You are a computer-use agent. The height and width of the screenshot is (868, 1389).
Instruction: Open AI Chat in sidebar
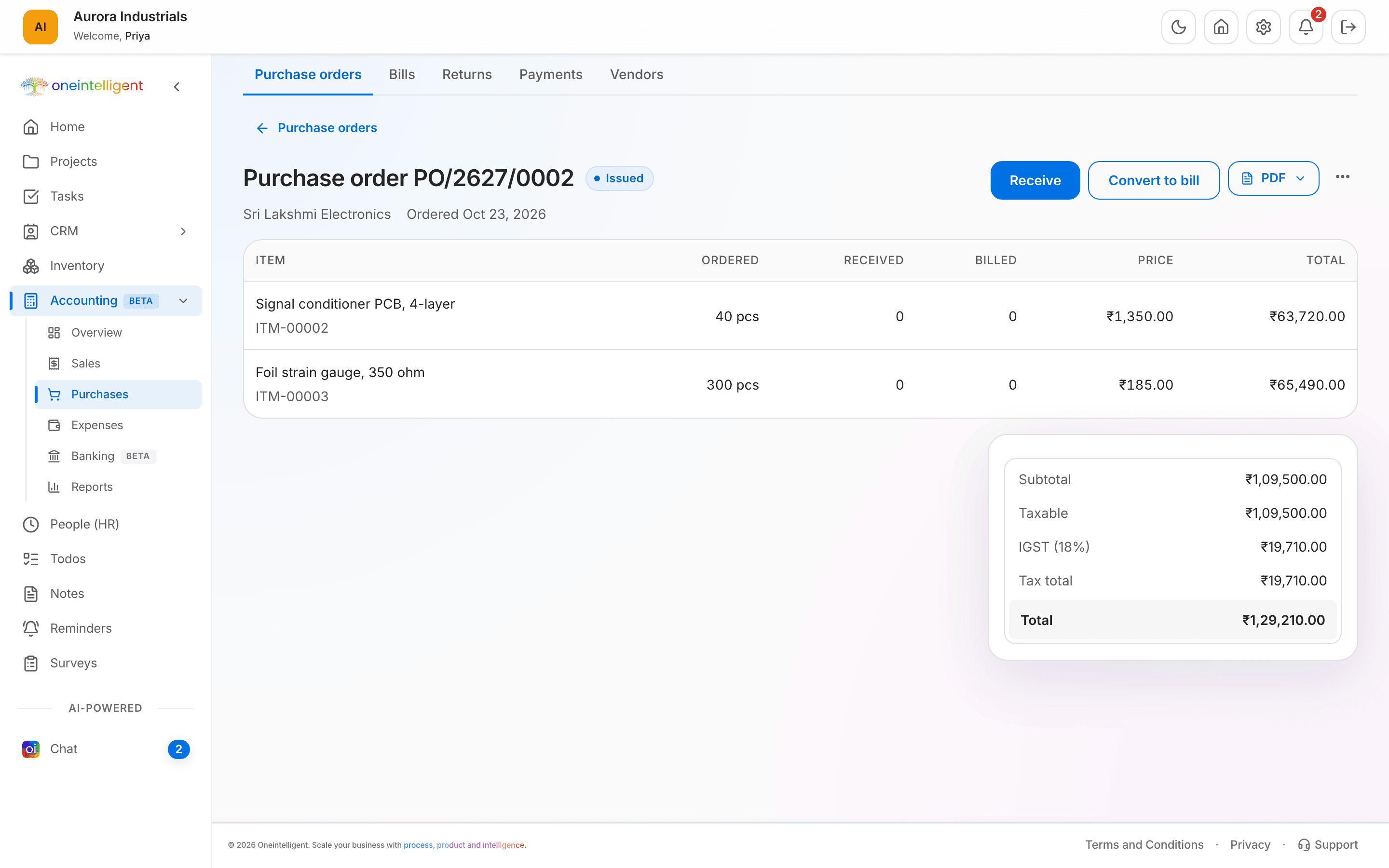pyautogui.click(x=106, y=749)
